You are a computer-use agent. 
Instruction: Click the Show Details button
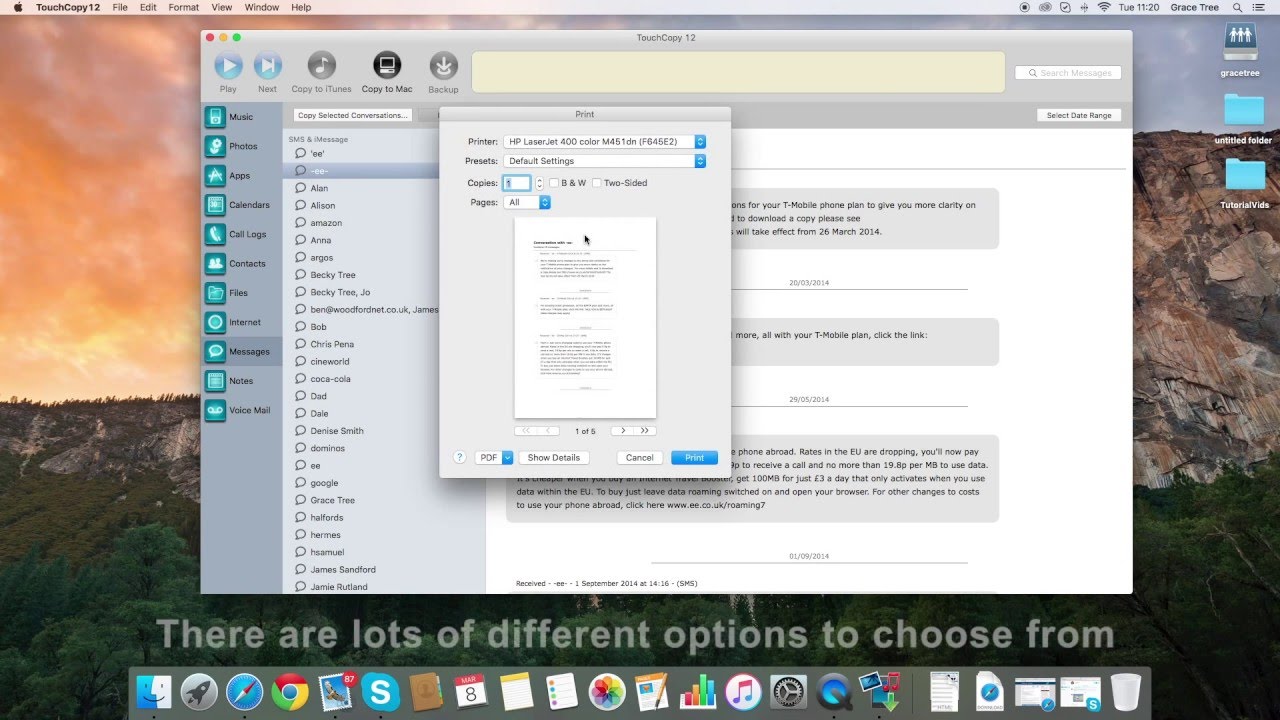[x=554, y=457]
